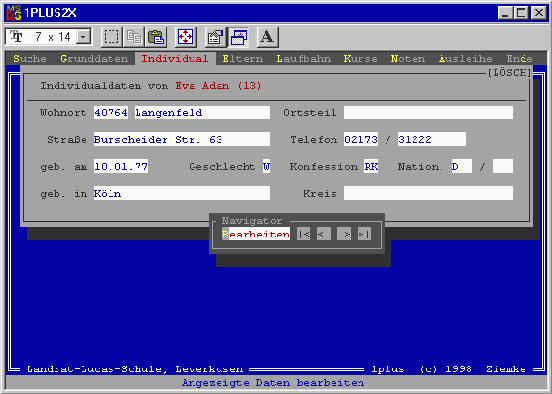Click the empty second Nation field
The width and height of the screenshot is (552, 394).
point(503,166)
